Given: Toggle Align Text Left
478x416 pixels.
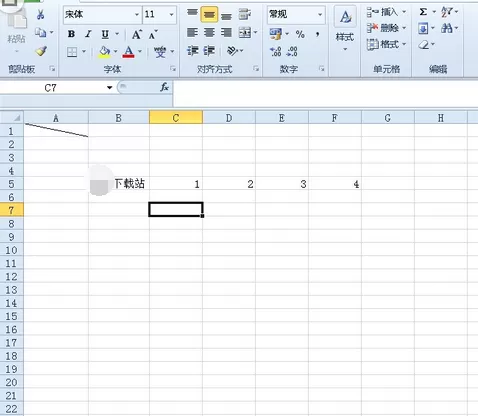Looking at the screenshot, I should coord(192,33).
